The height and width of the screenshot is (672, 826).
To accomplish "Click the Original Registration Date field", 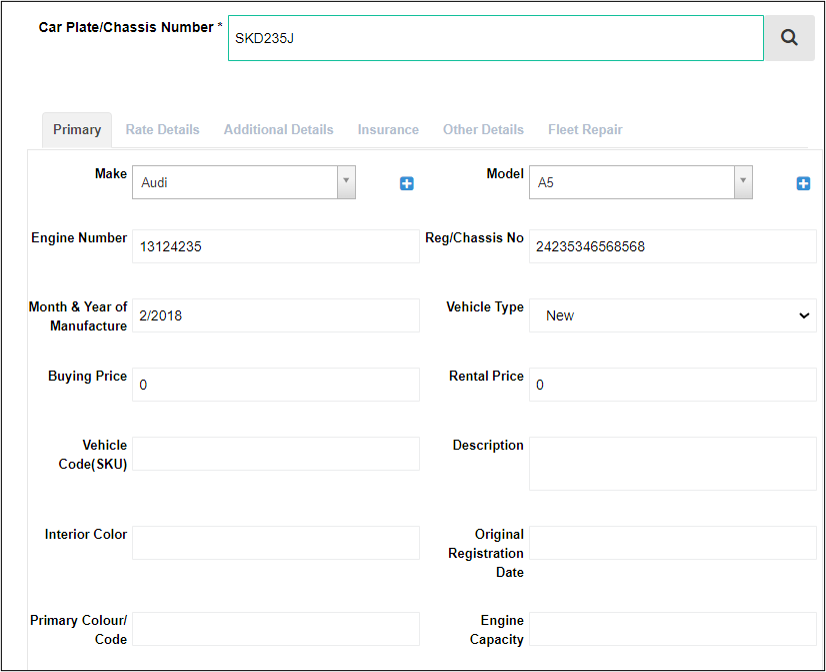I will coord(673,542).
